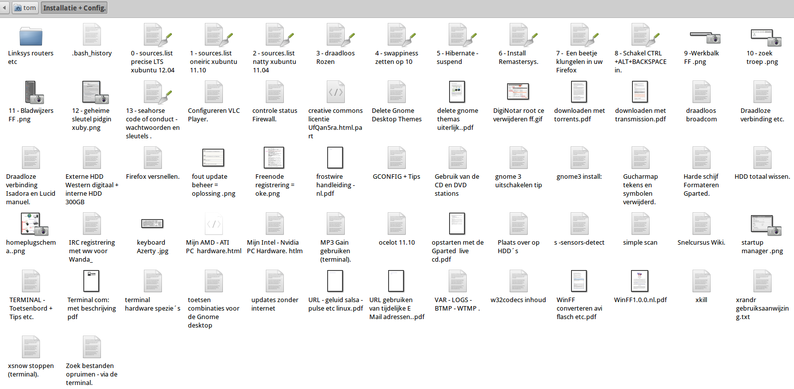Viewport: 794px width, 389px height.
Task: Select Mijn AMD - ATI PC hardware.html icon
Action: coord(214,224)
